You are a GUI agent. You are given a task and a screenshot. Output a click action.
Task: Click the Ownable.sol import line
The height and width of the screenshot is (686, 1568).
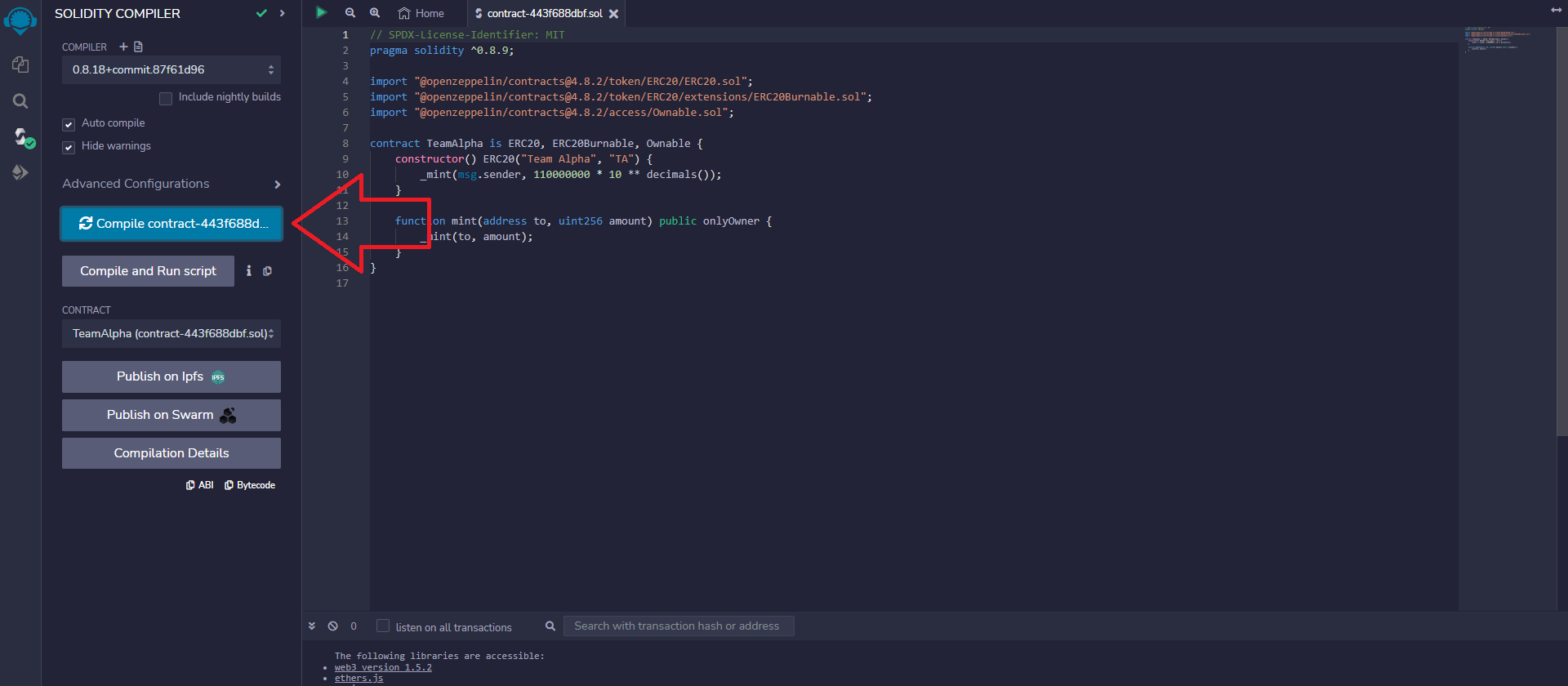(x=552, y=113)
